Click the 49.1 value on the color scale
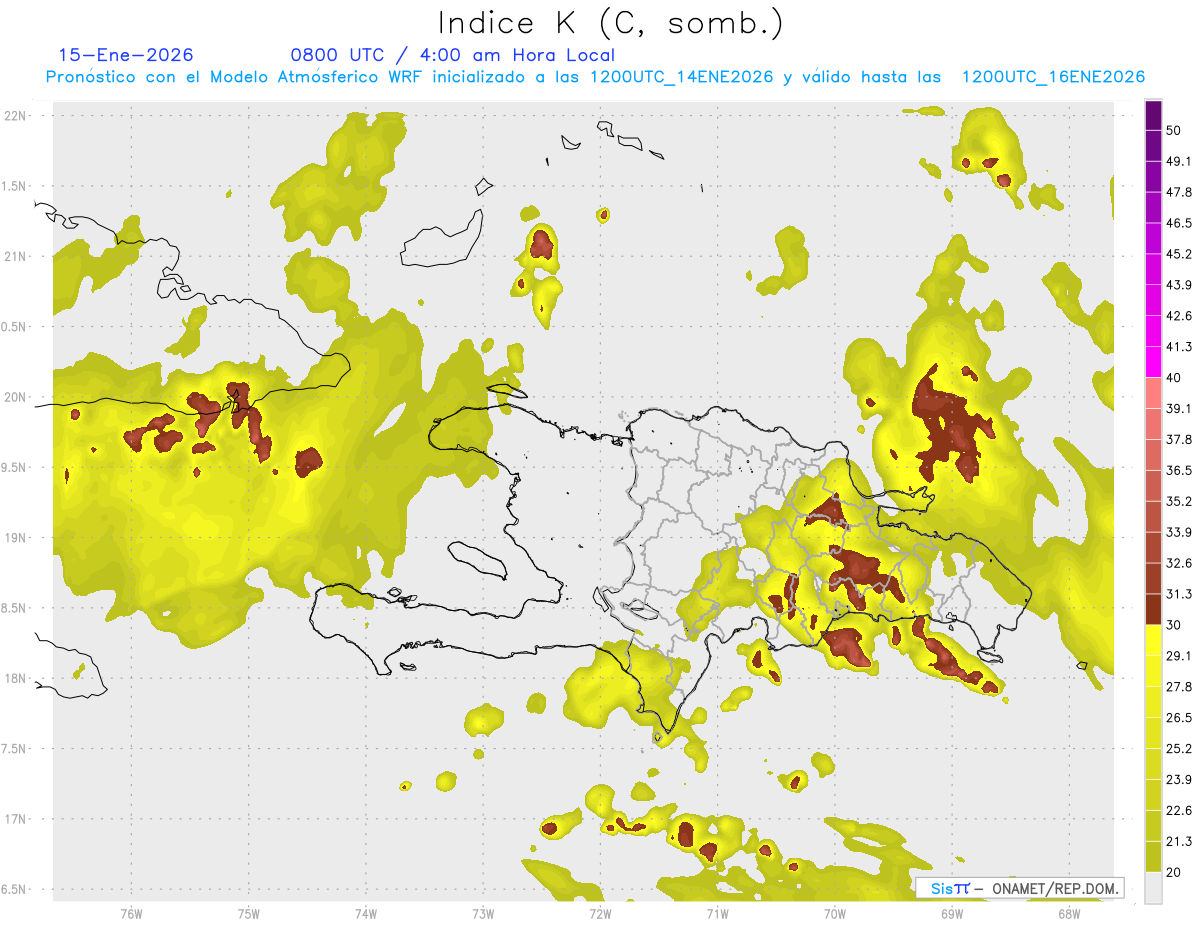 (x=1179, y=161)
